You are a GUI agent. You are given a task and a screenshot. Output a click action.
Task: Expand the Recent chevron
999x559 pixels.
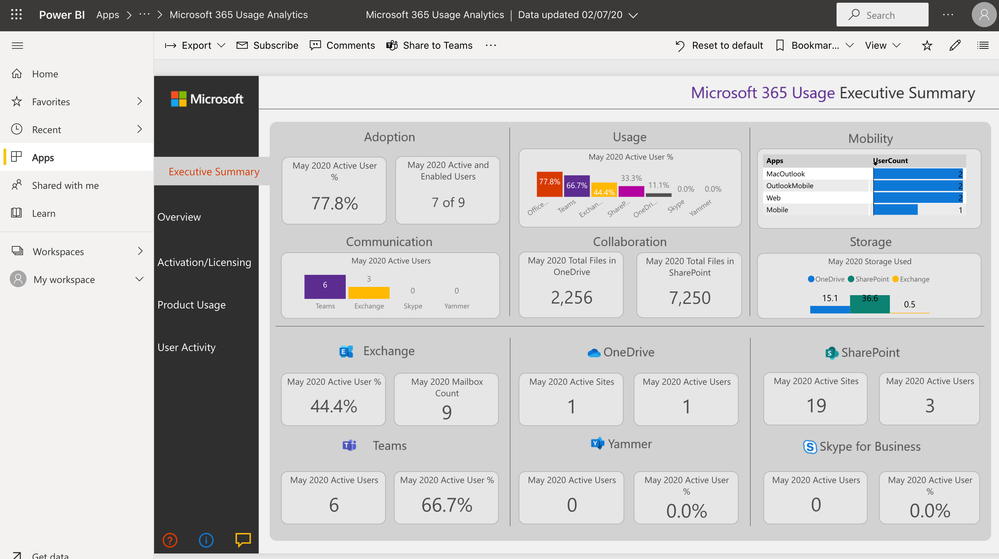tap(140, 129)
